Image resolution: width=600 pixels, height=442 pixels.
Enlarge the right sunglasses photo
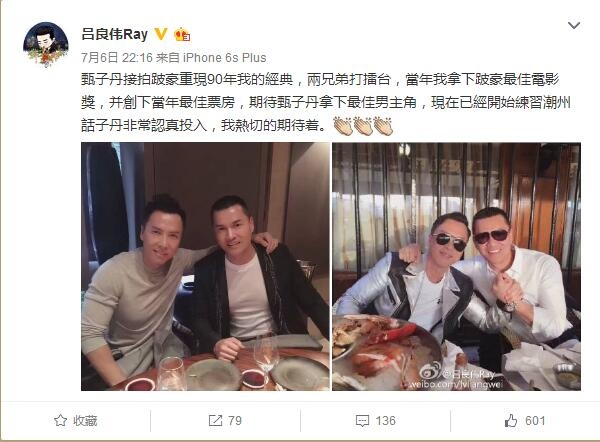click(x=456, y=266)
